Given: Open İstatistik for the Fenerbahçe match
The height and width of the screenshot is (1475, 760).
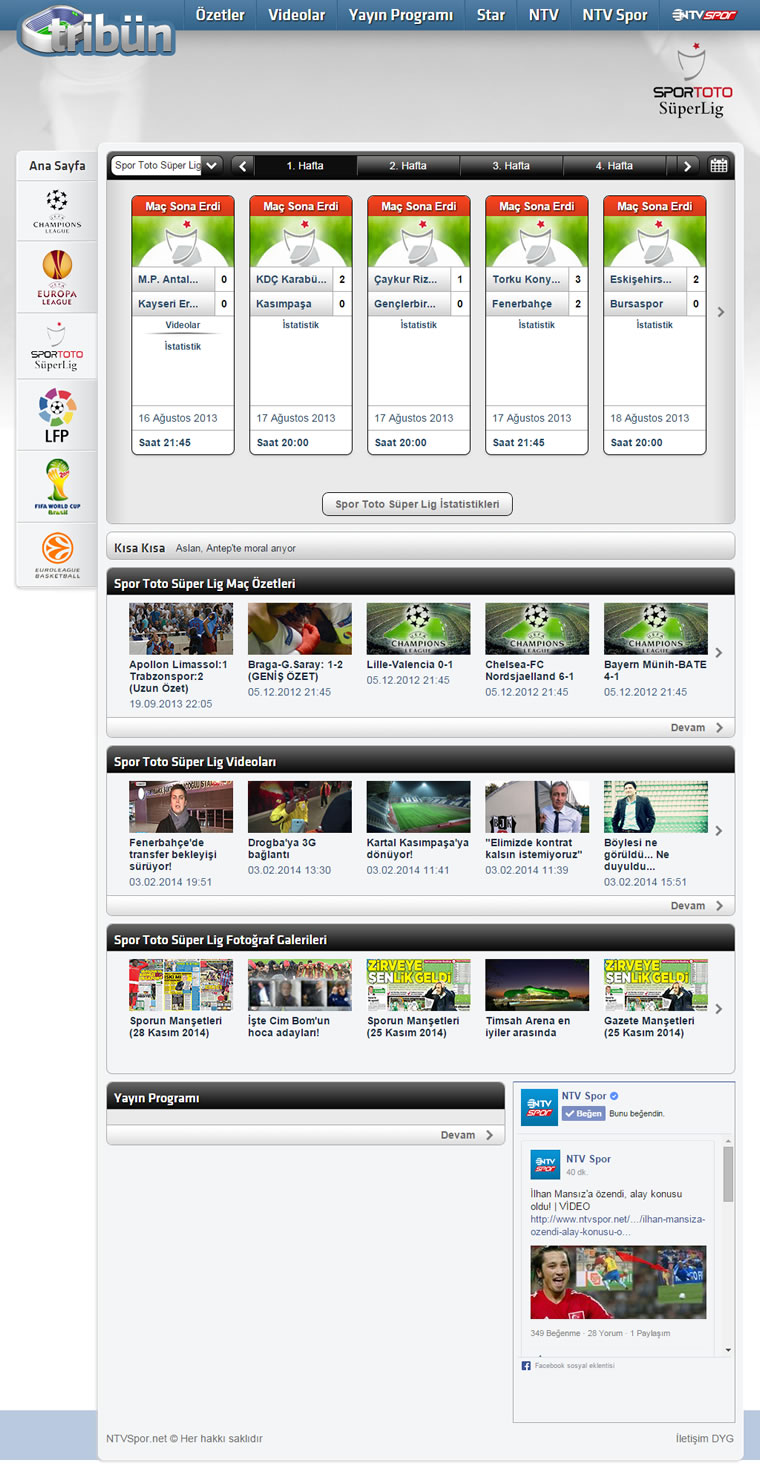Looking at the screenshot, I should tap(537, 325).
